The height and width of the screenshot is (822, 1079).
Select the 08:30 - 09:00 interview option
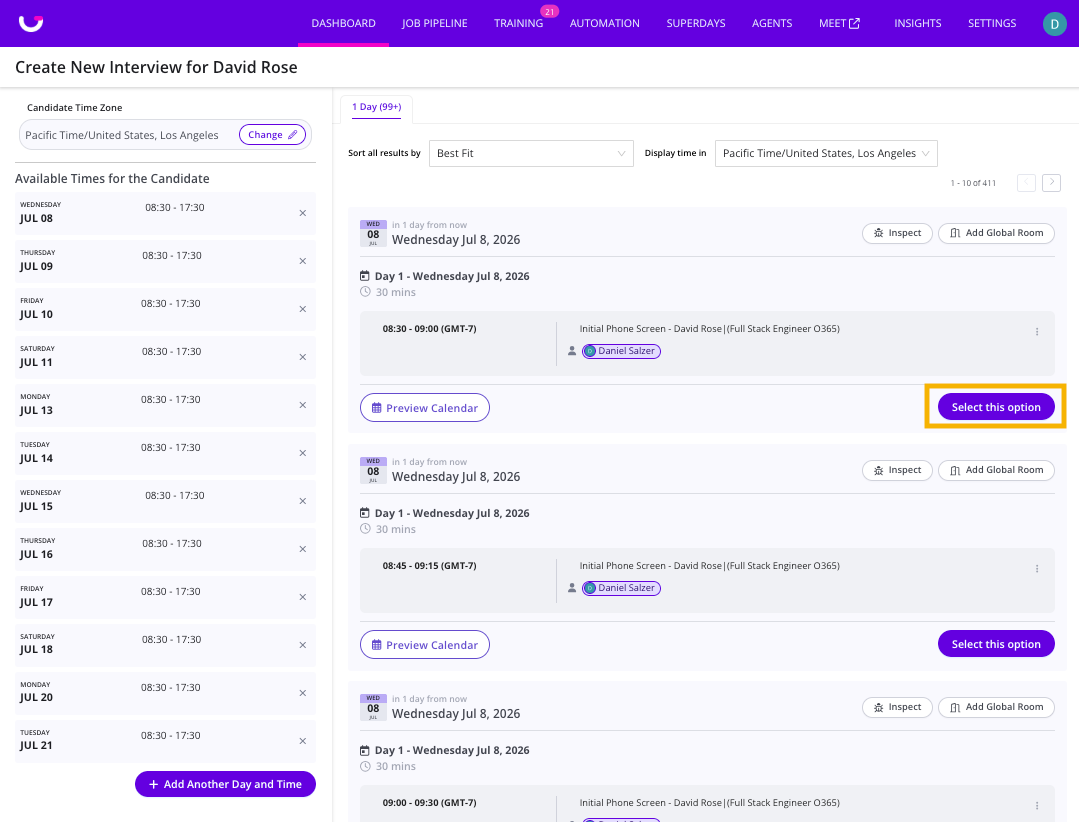coord(996,407)
